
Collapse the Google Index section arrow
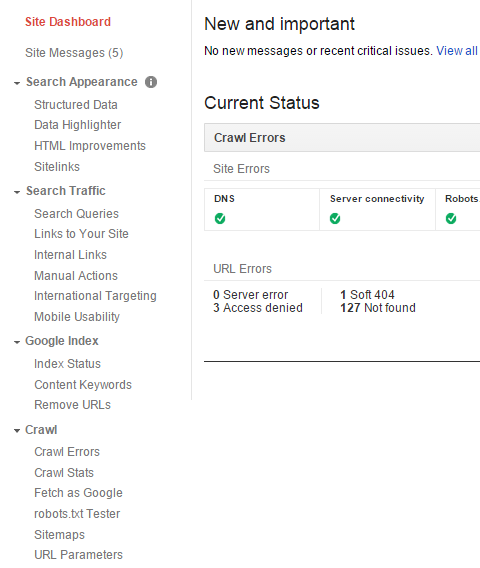tap(17, 342)
